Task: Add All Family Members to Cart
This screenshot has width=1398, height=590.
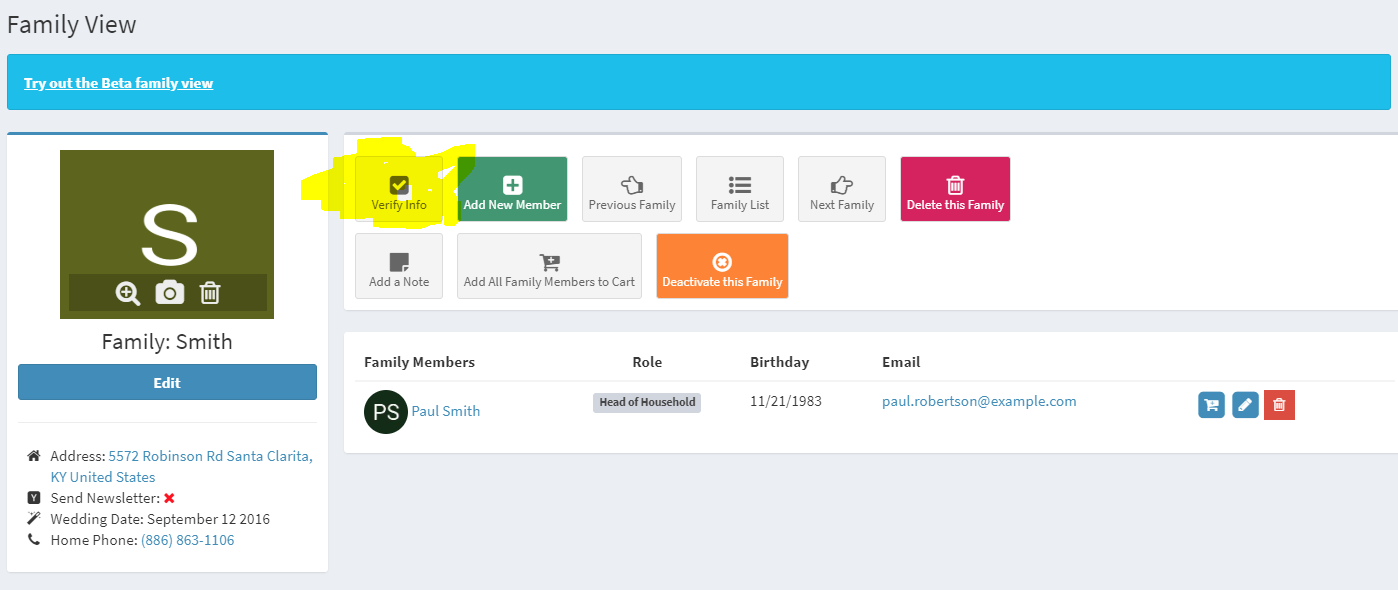Action: click(x=548, y=266)
